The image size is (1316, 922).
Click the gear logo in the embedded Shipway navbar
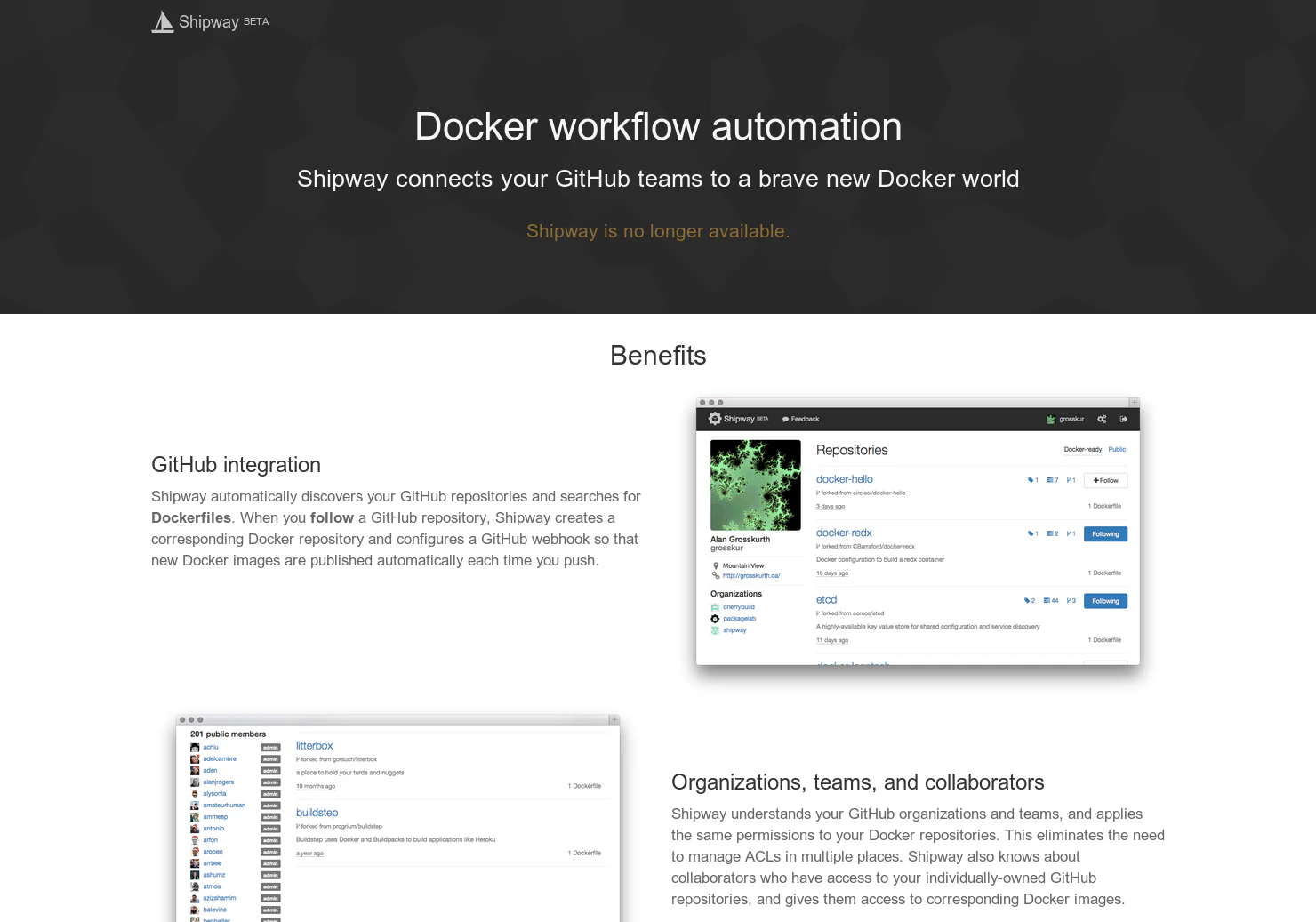pos(715,419)
